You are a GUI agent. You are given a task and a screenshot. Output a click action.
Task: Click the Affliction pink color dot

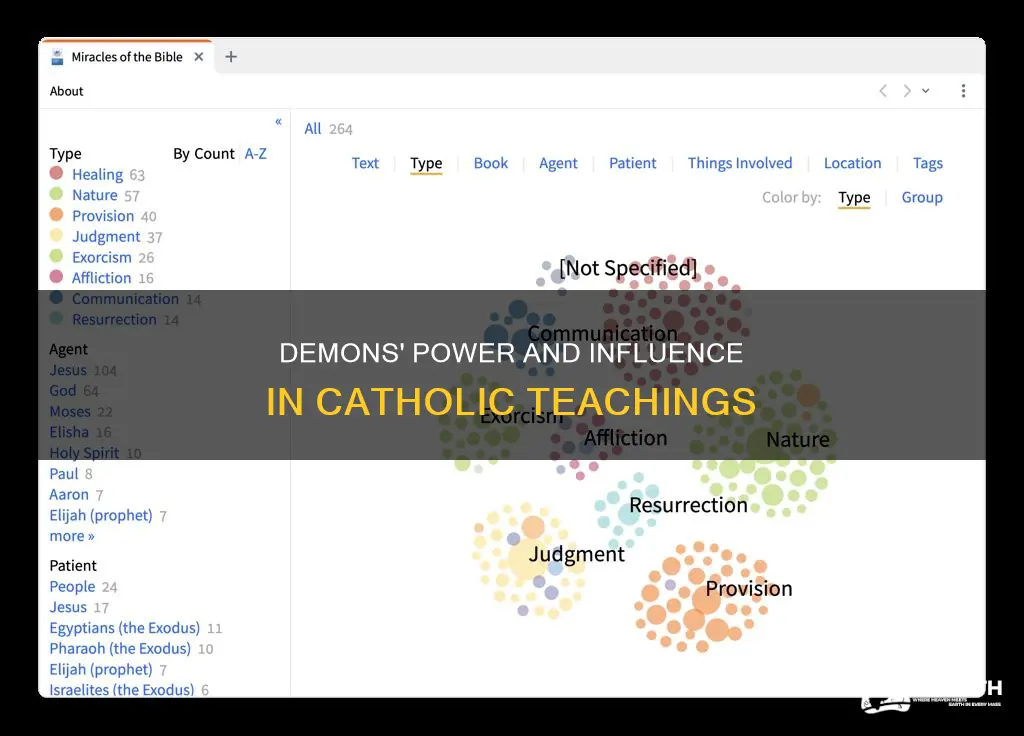pos(56,276)
